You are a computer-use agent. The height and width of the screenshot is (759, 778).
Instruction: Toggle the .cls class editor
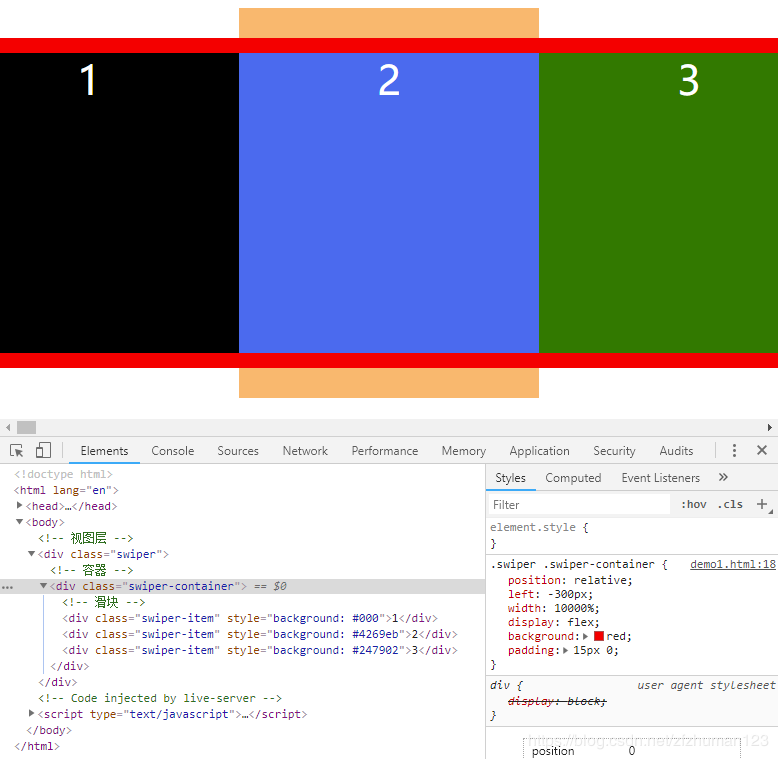pyautogui.click(x=730, y=505)
